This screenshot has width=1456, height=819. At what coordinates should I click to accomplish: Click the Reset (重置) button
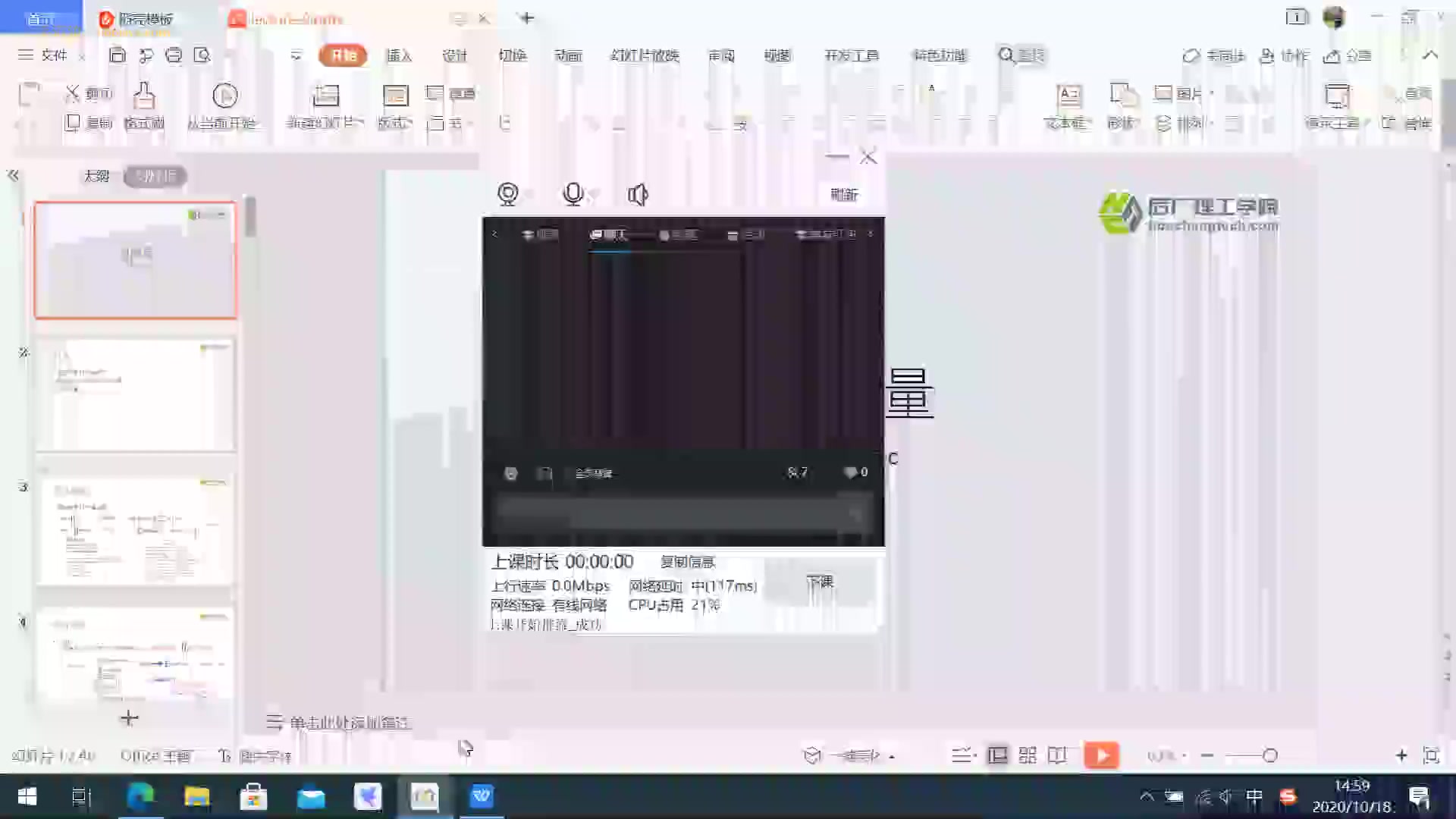click(x=451, y=94)
